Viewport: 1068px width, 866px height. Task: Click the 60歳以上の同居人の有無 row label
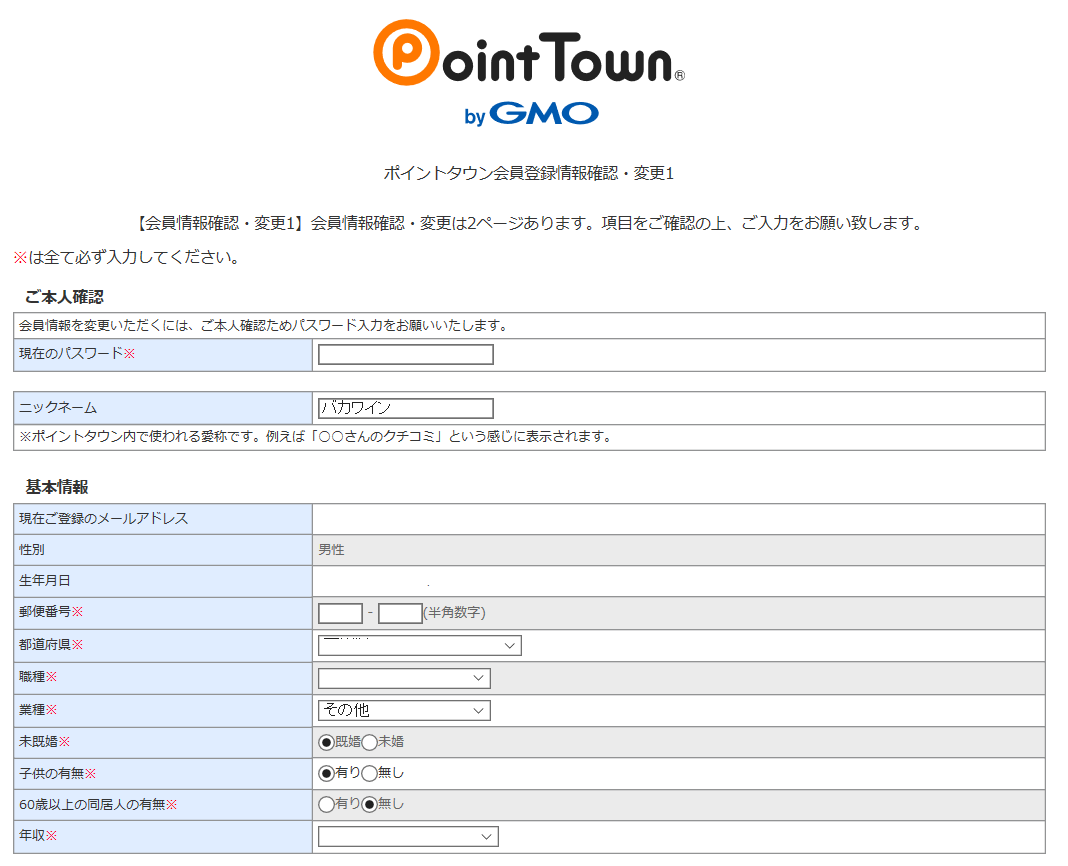tap(98, 805)
